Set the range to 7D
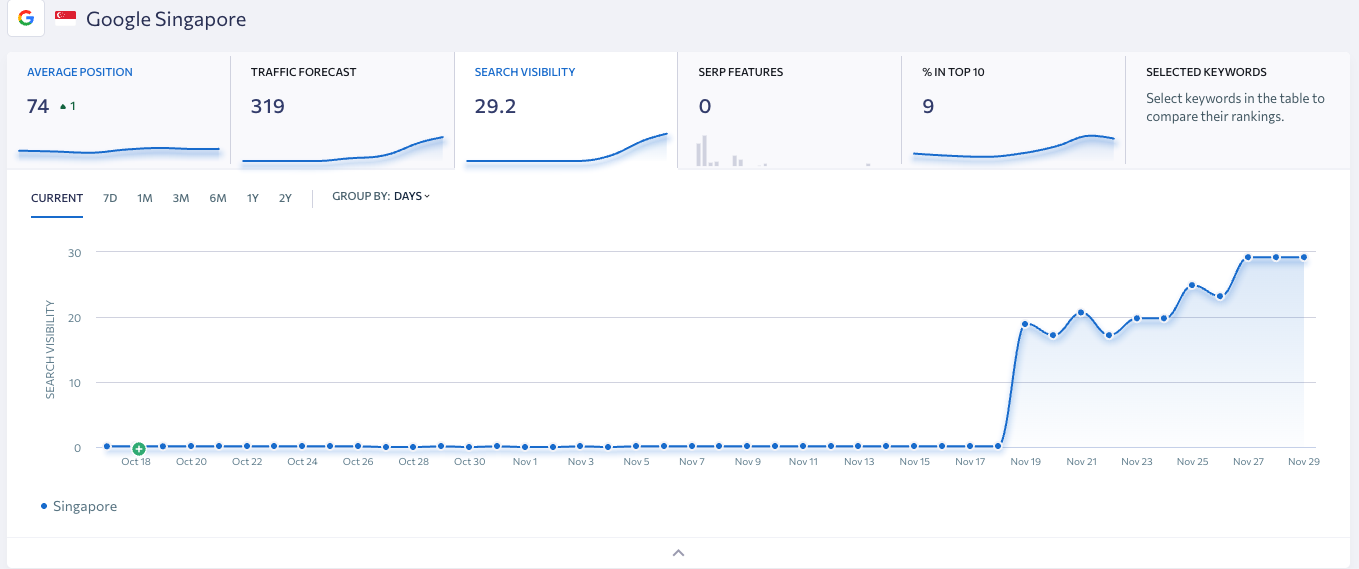Viewport: 1359px width, 569px height. [110, 198]
